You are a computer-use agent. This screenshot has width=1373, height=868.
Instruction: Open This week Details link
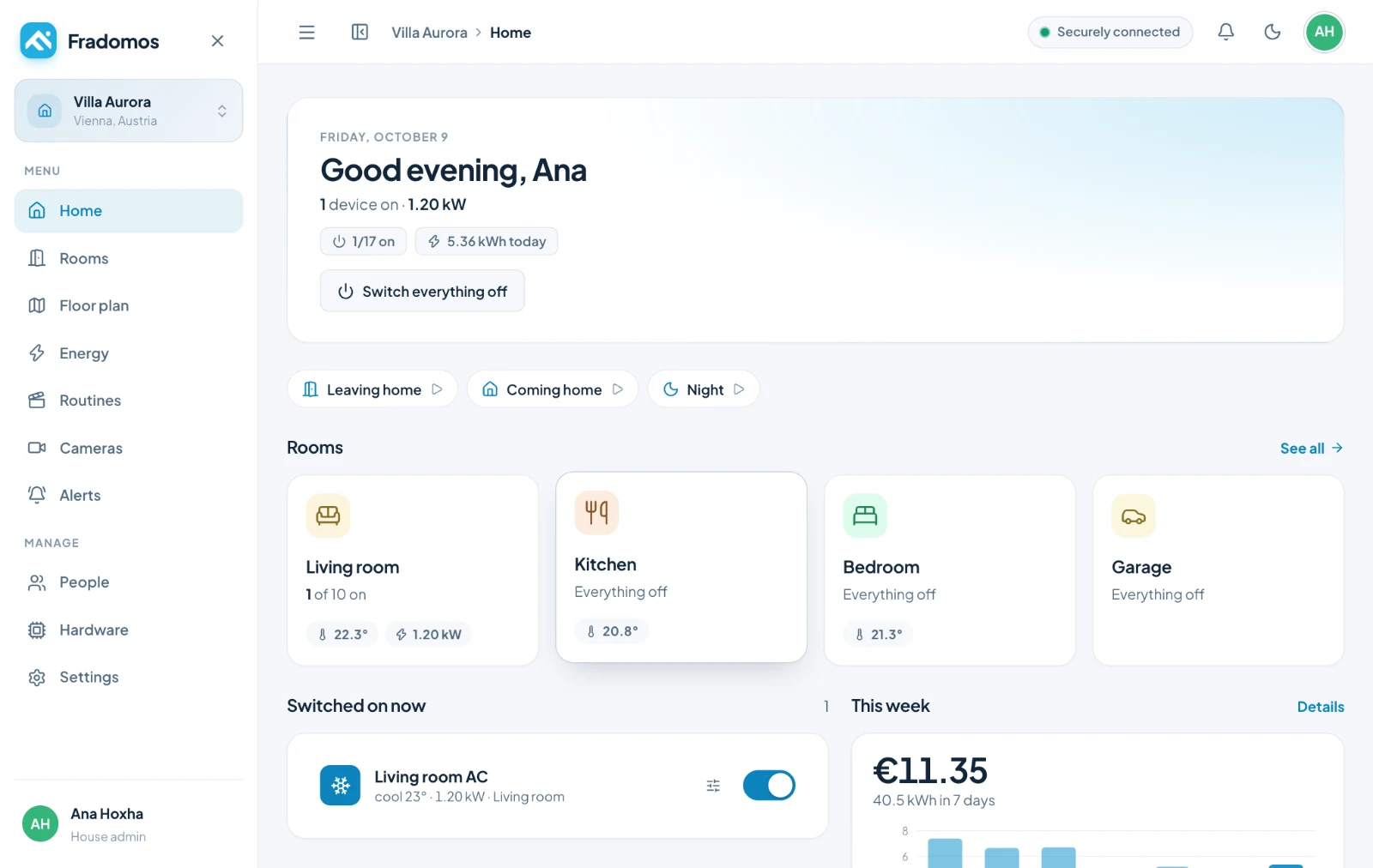pyautogui.click(x=1321, y=707)
